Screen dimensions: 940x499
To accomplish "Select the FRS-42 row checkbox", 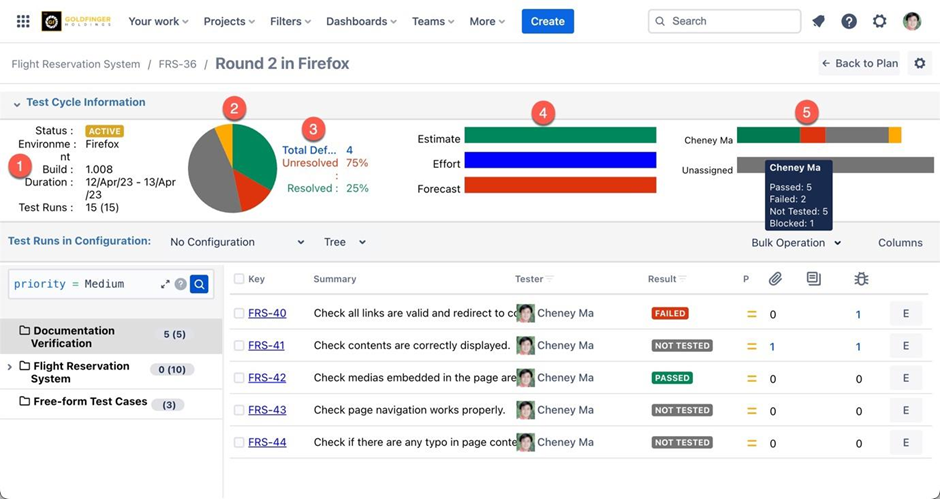I will pyautogui.click(x=239, y=378).
